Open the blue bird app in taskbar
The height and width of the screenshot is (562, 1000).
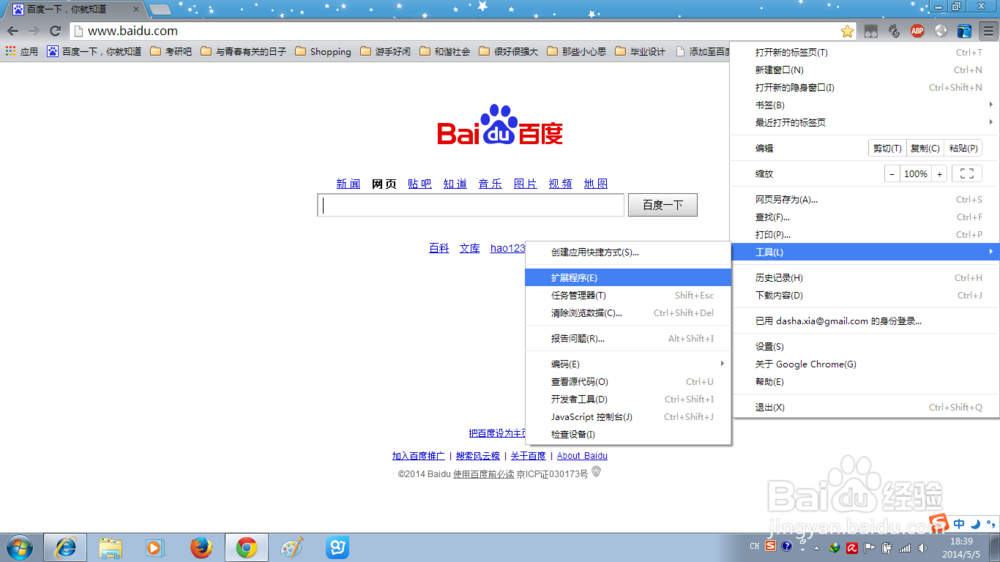tap(337, 548)
